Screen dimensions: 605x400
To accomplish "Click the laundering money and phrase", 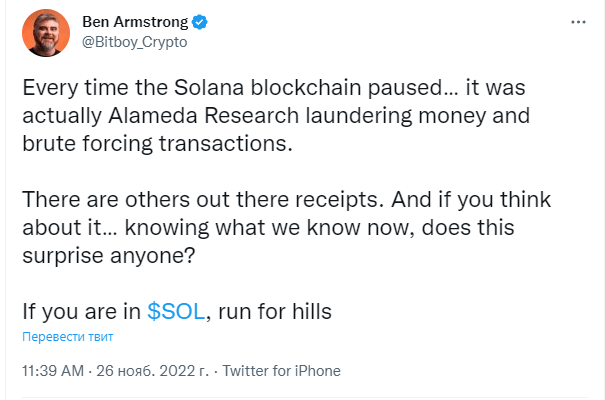I will coord(418,115).
